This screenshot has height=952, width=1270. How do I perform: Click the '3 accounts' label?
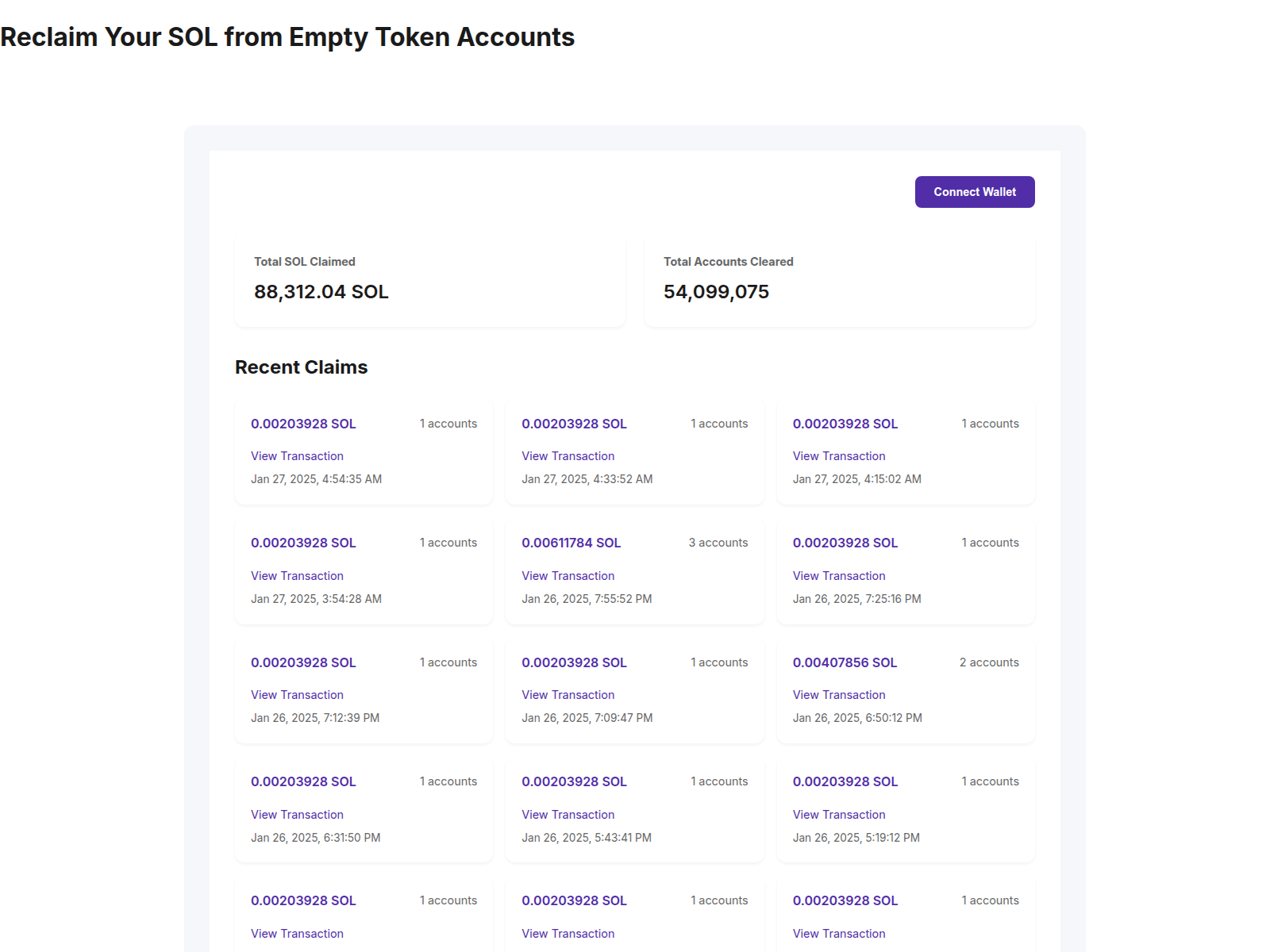718,543
